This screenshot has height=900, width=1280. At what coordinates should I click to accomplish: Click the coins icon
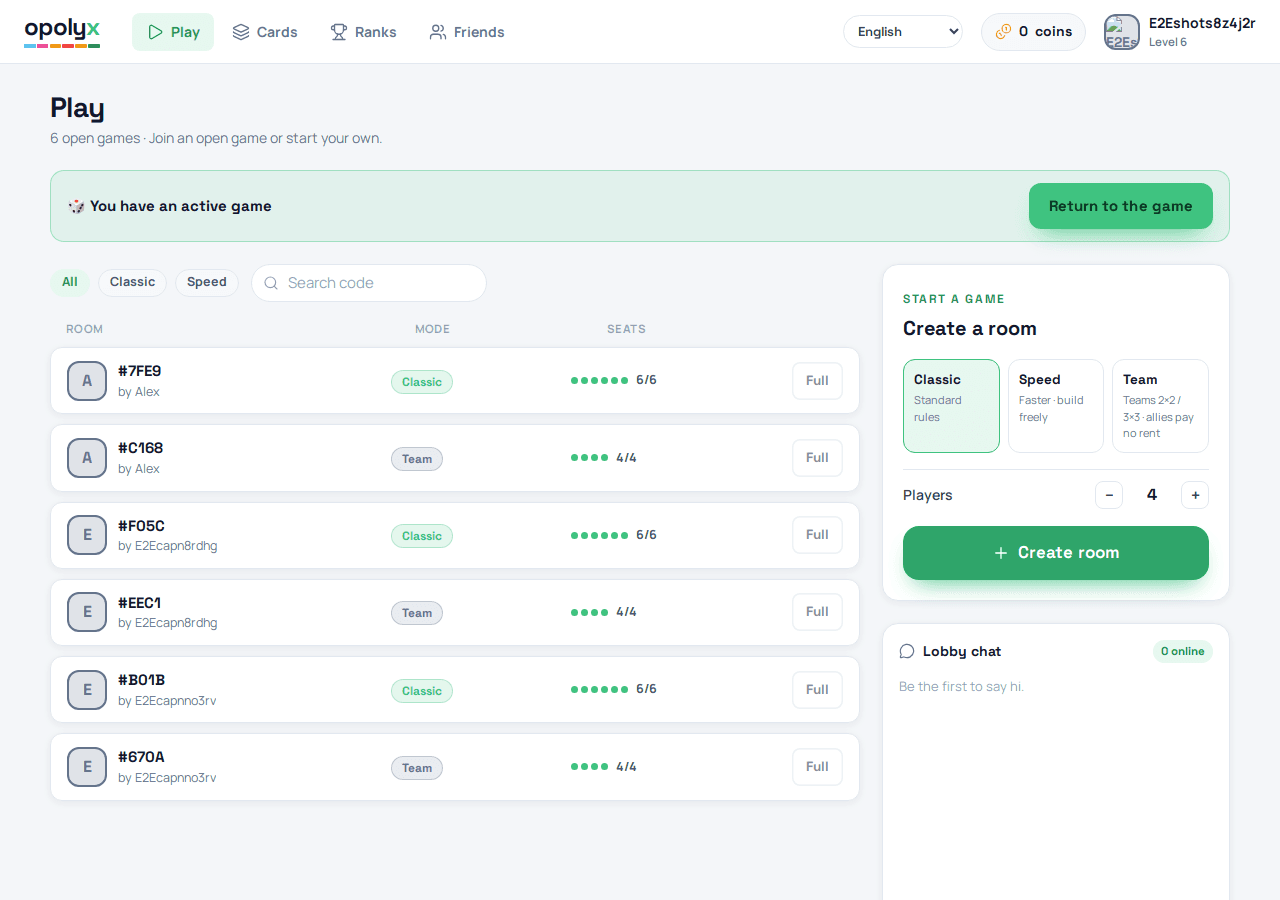tap(1003, 32)
